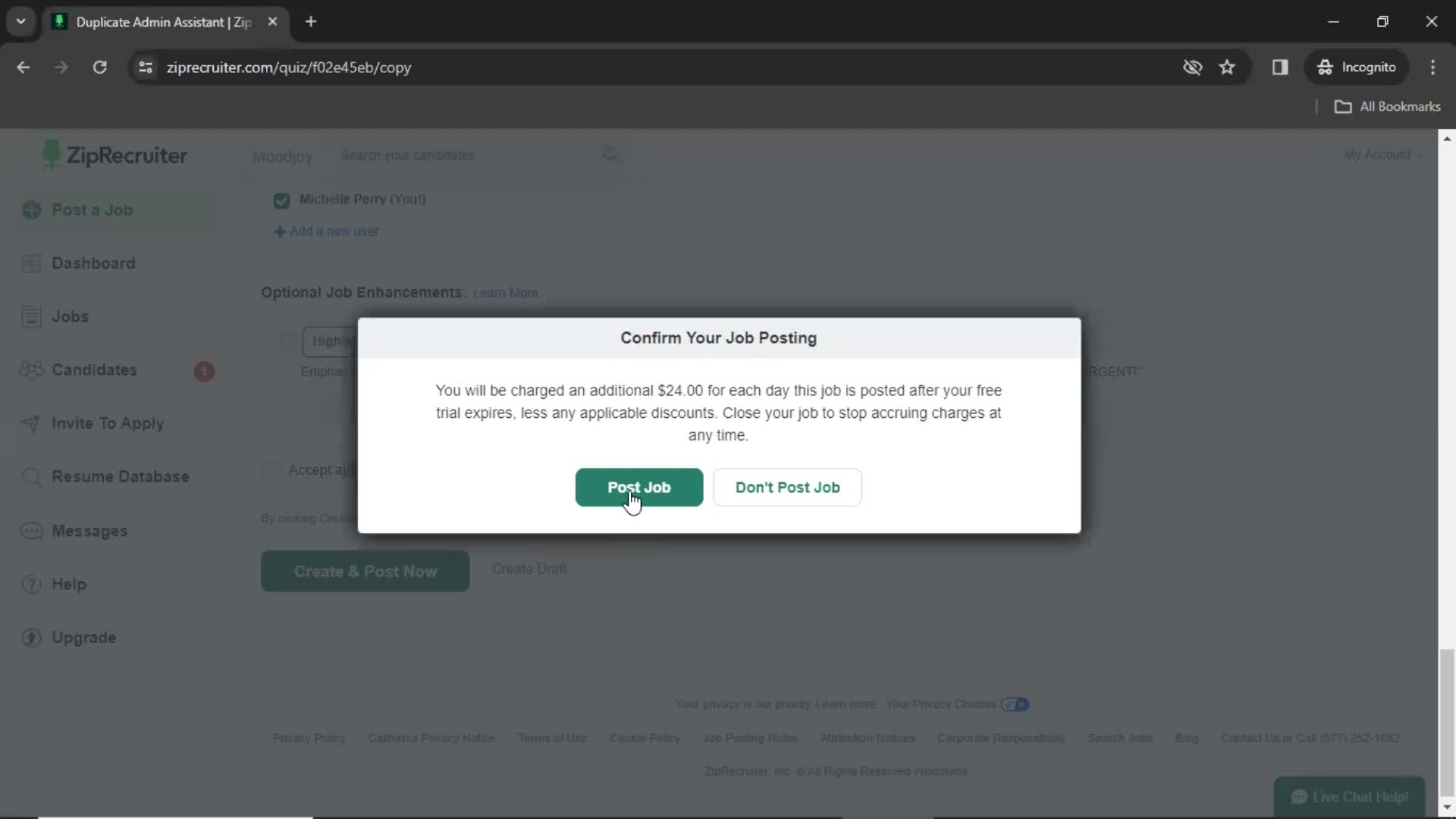Open Terms of Use footer link
The image size is (1456, 819).
click(x=553, y=738)
